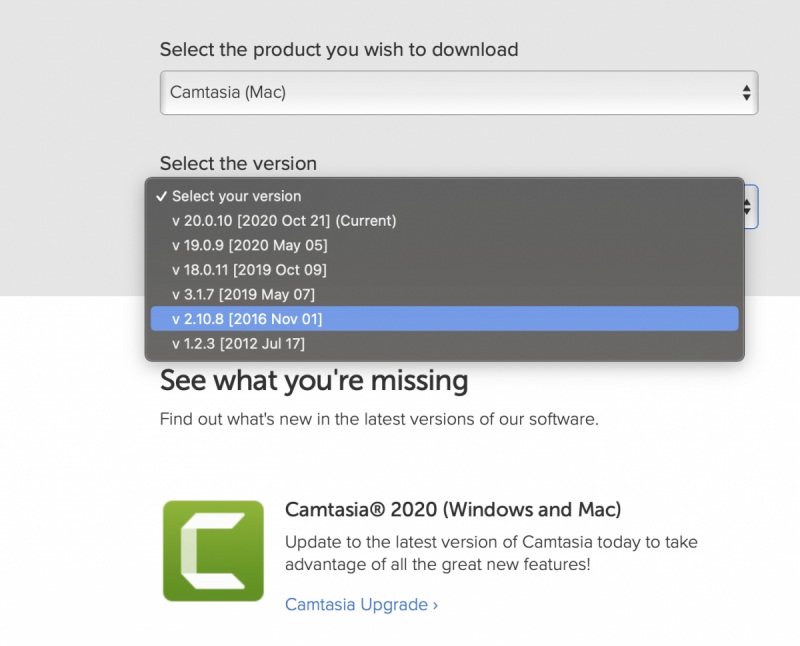Select v 20.0.10 [2020 Oct 21] (Current)

[444, 220]
